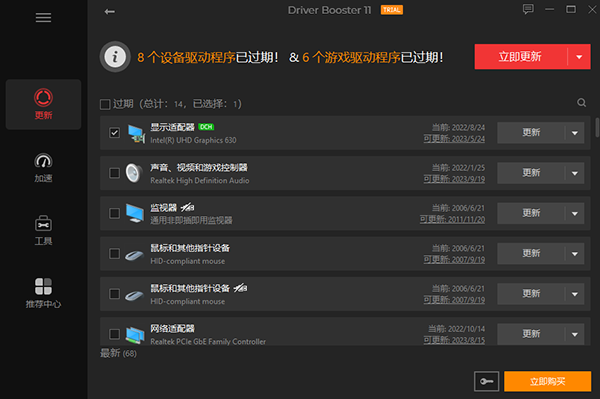Image resolution: width=600 pixels, height=399 pixels.
Task: Expand update options for Intel UHD Graphics
Action: tap(575, 133)
